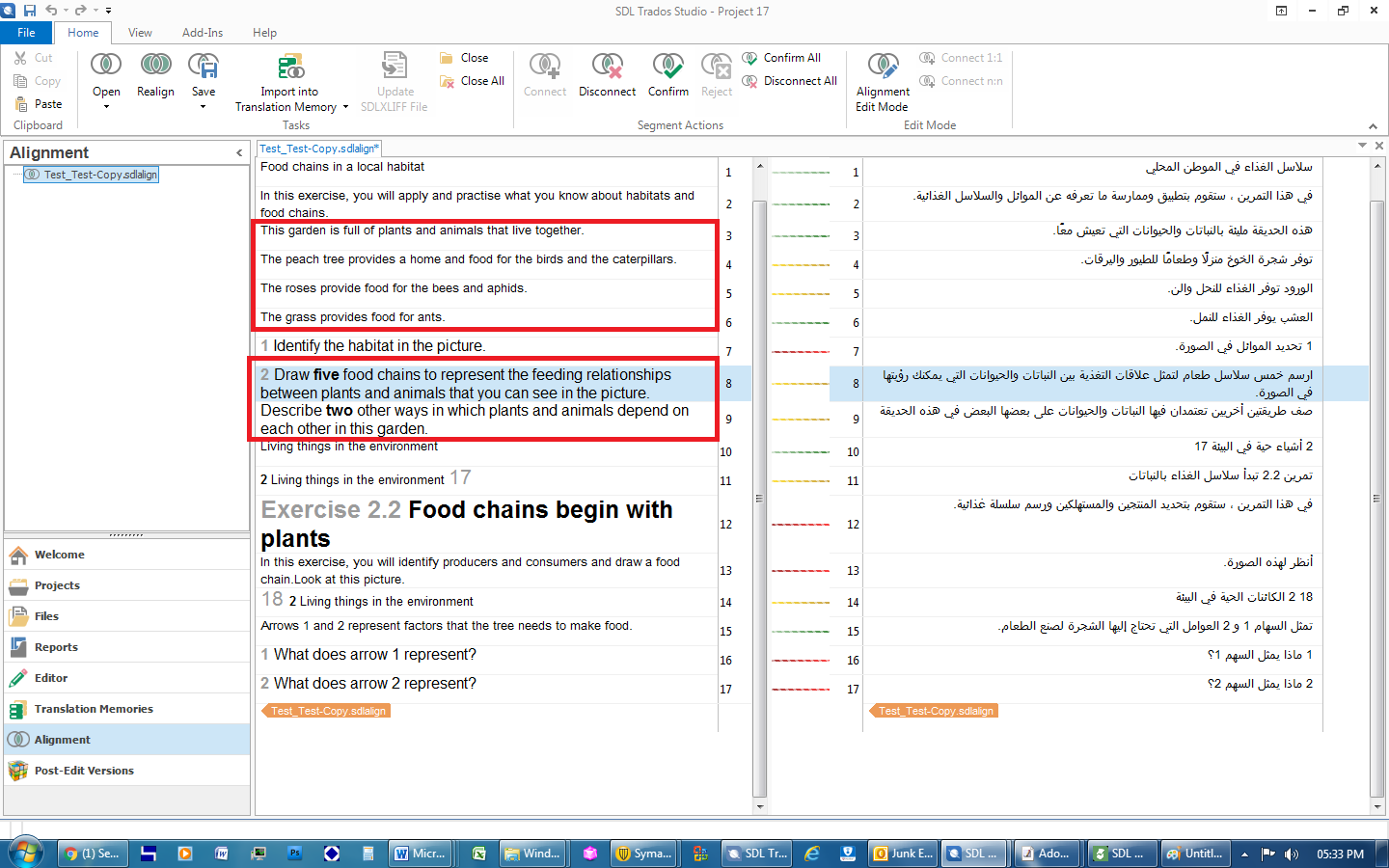Click the quick access Save icon in title bar
The width and height of the screenshot is (1389, 868).
(x=30, y=11)
